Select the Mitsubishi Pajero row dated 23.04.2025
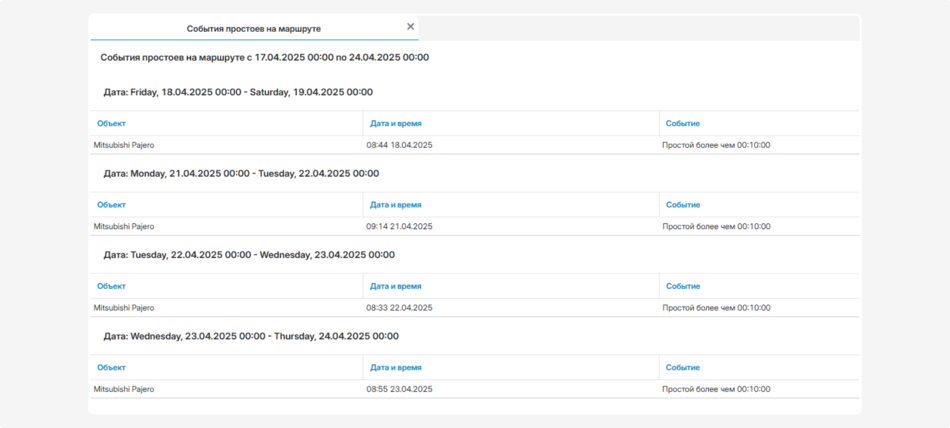This screenshot has height=428, width=950. click(x=124, y=389)
